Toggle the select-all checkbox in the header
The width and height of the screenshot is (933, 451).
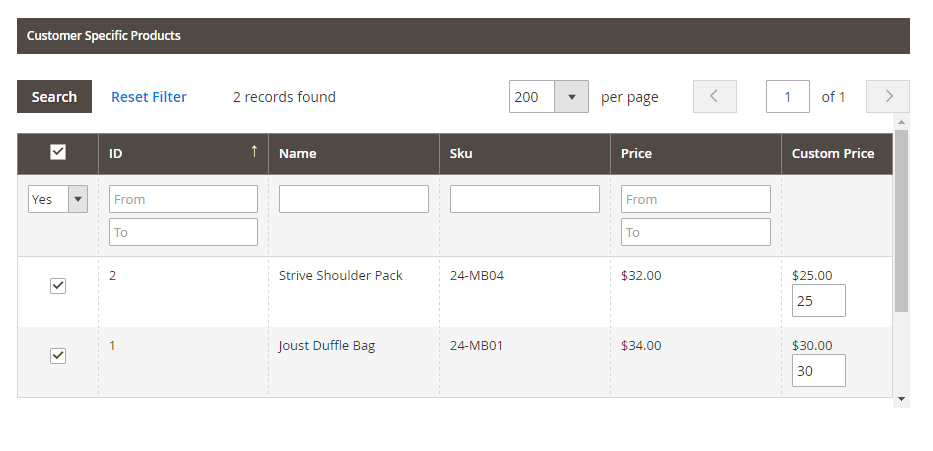click(x=58, y=152)
